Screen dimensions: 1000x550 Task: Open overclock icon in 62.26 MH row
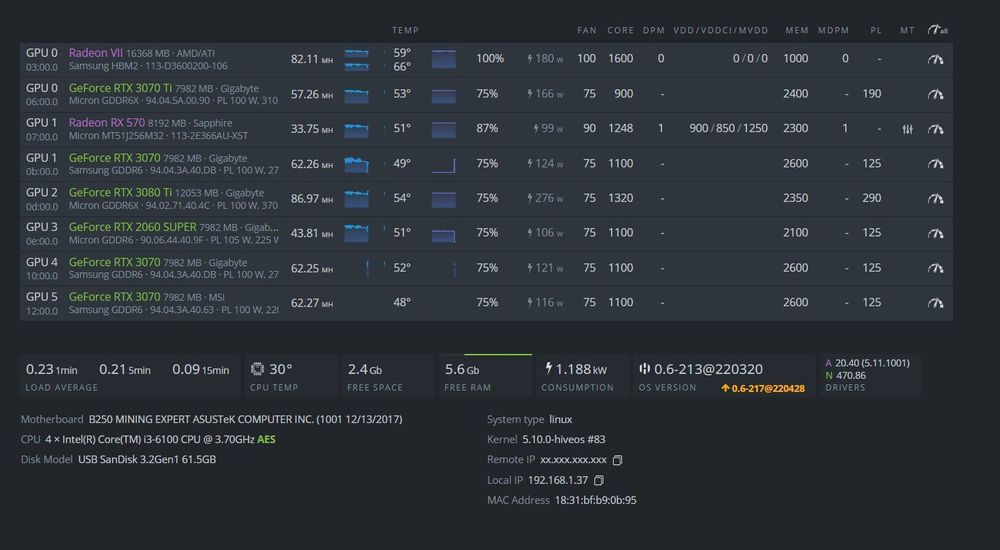tap(935, 164)
